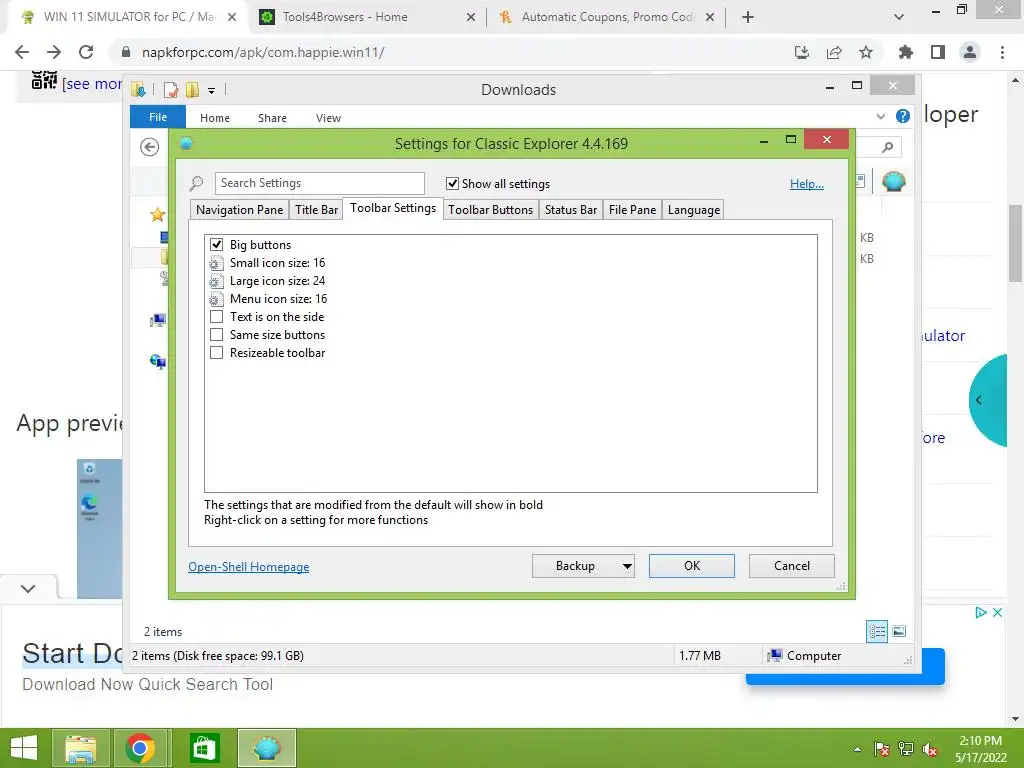The height and width of the screenshot is (768, 1024).
Task: Click the magnifier icon beside Search Settings
Action: click(196, 184)
